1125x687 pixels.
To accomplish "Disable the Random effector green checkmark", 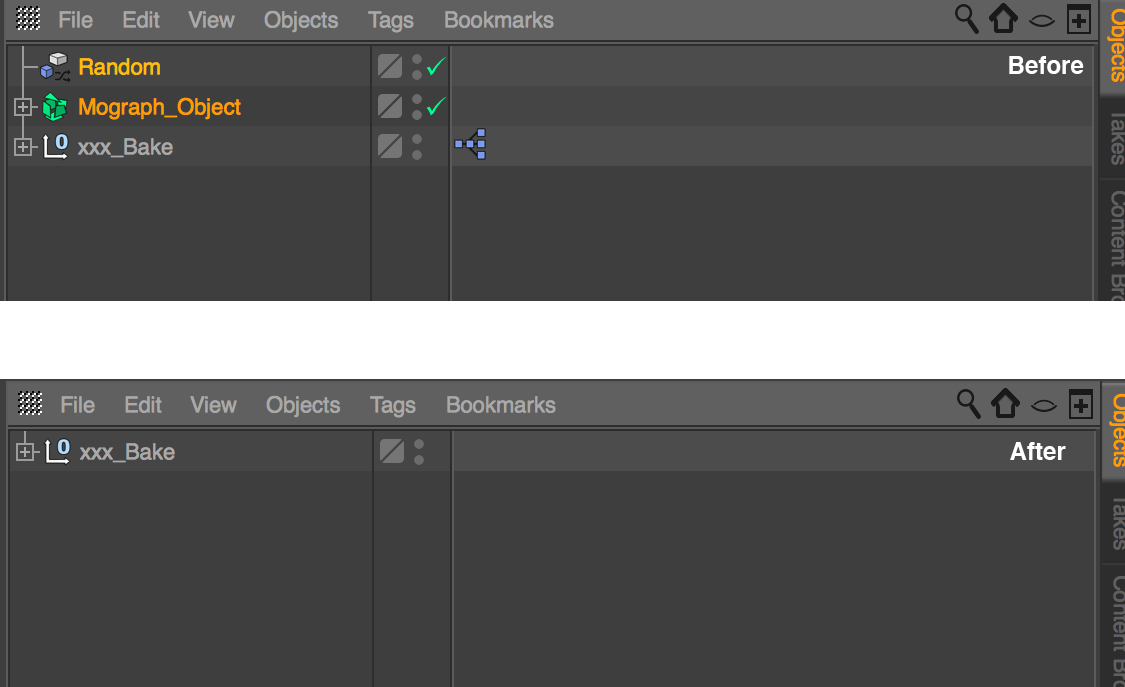I will (436, 67).
